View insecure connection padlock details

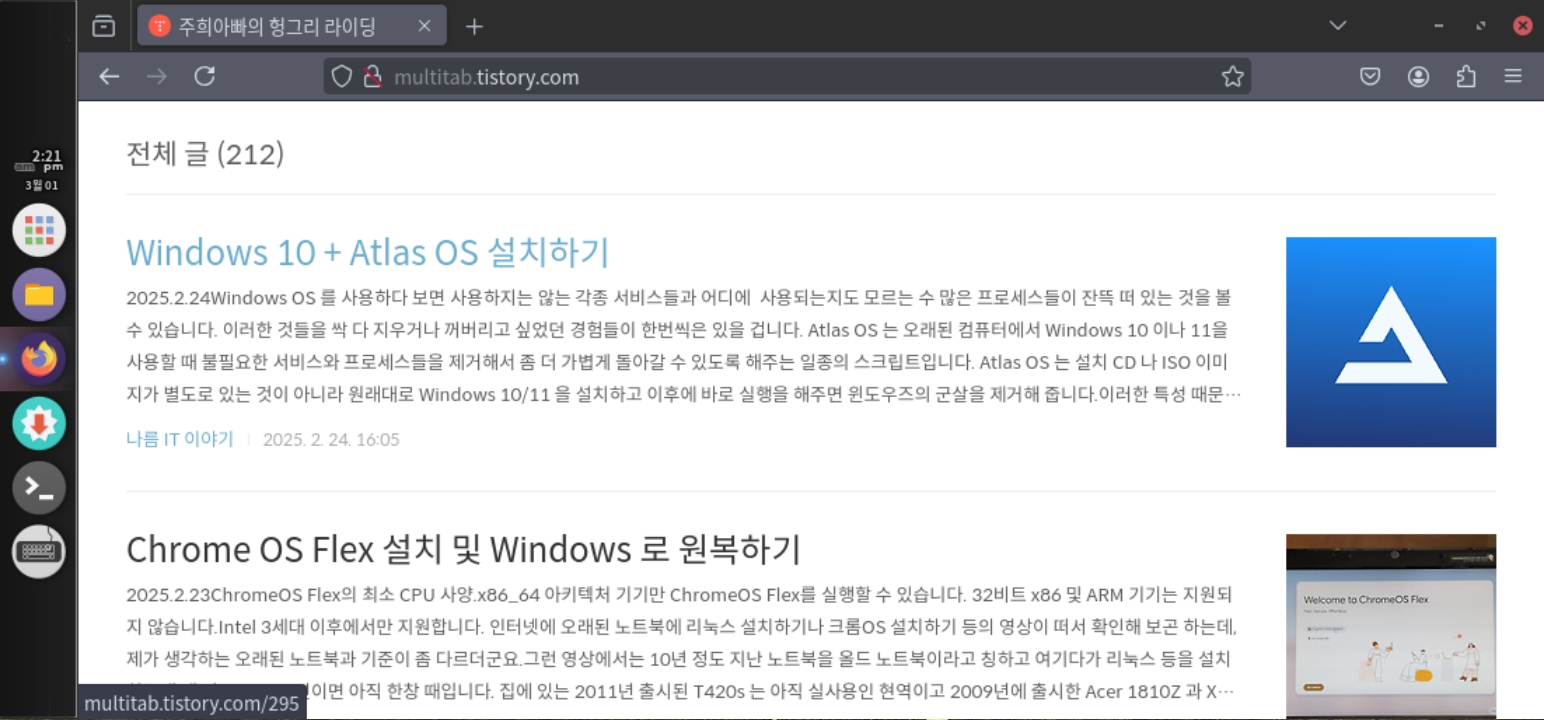coord(372,77)
